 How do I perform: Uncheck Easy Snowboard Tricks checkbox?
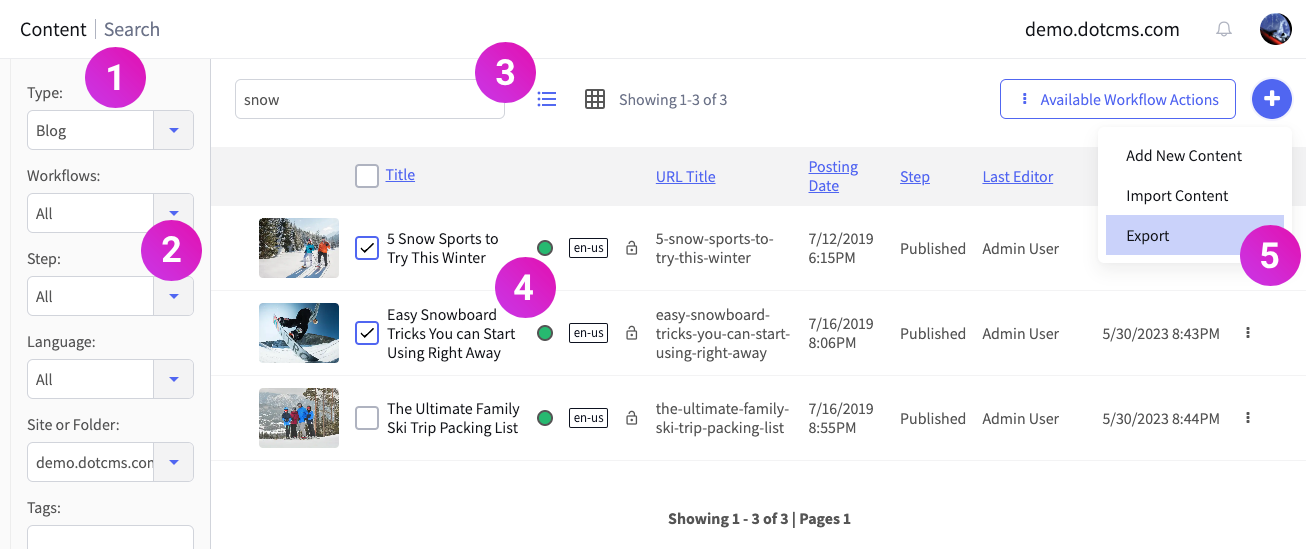367,332
